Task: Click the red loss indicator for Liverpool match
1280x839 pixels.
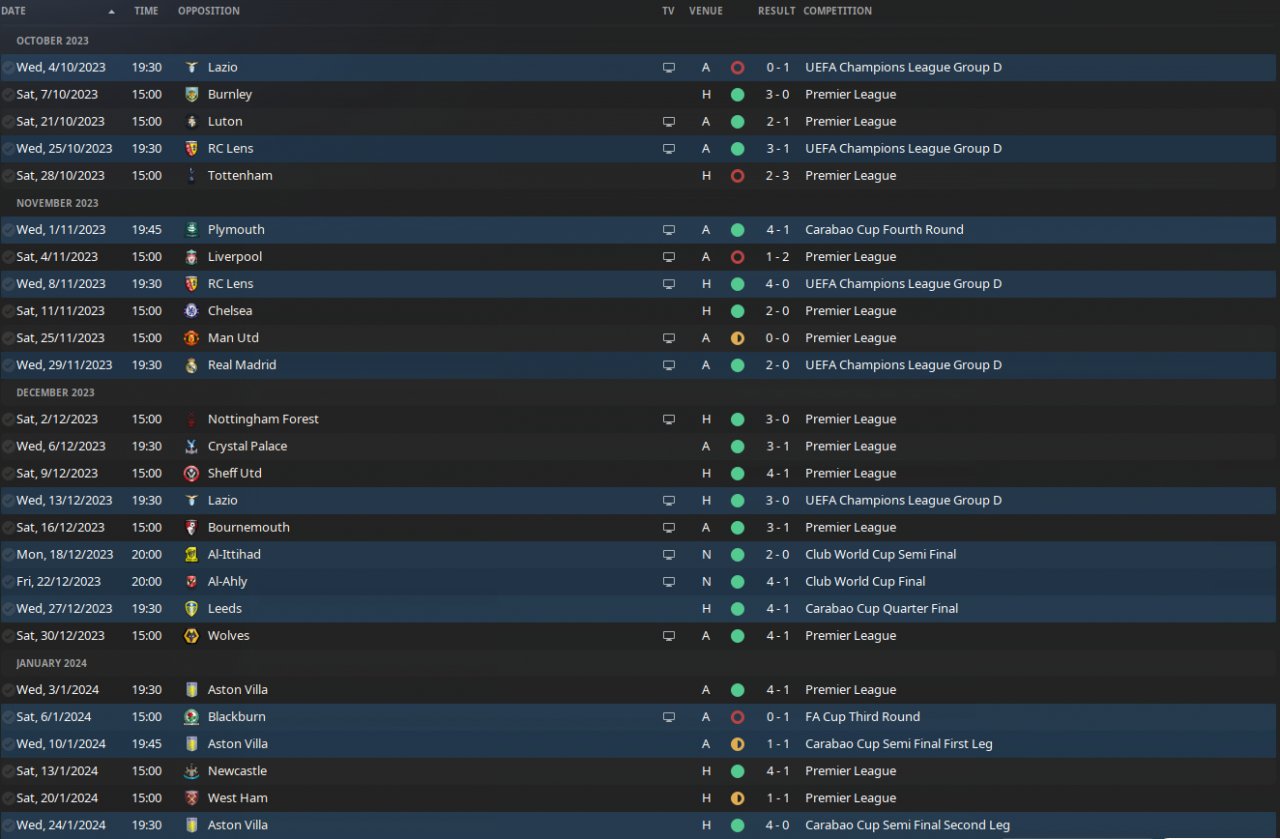Action: pyautogui.click(x=737, y=257)
